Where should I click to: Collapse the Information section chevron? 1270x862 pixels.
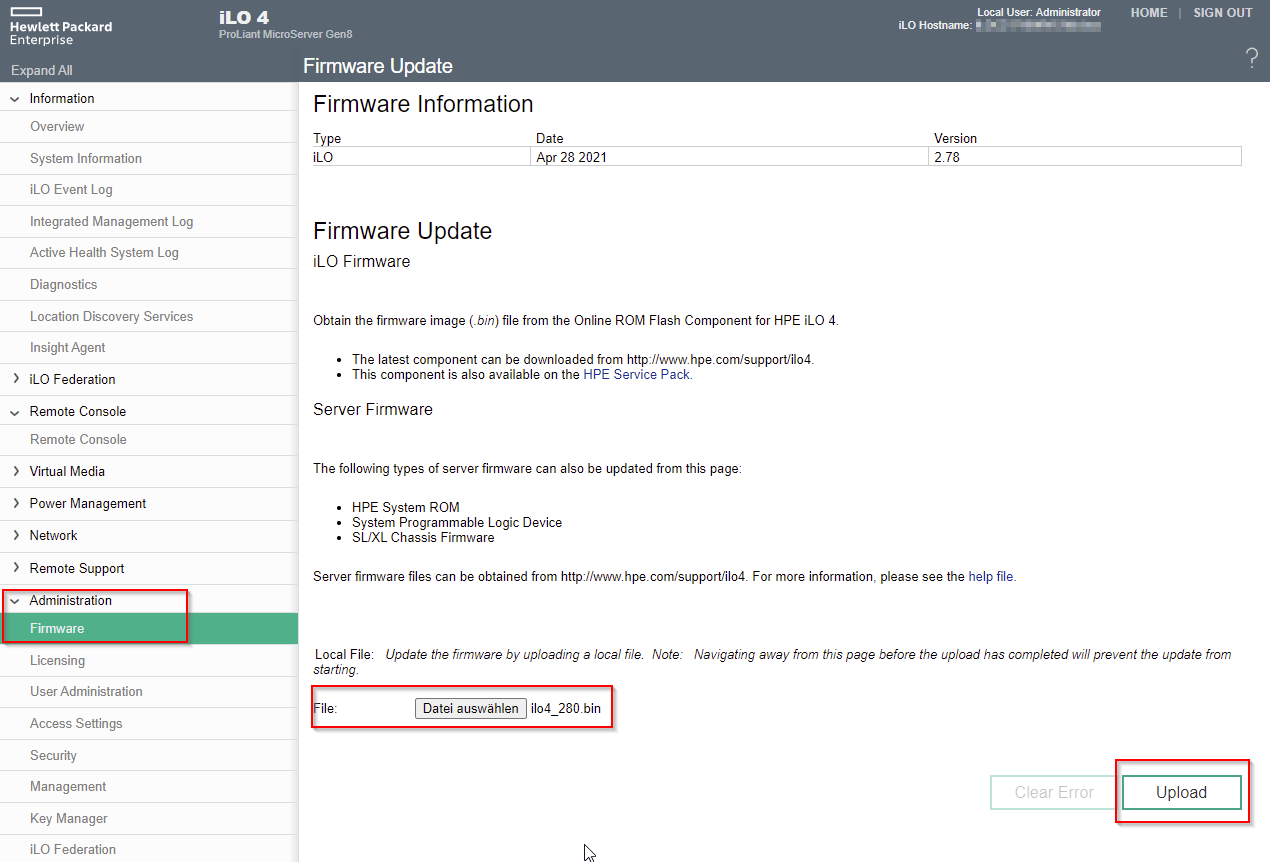coord(15,99)
